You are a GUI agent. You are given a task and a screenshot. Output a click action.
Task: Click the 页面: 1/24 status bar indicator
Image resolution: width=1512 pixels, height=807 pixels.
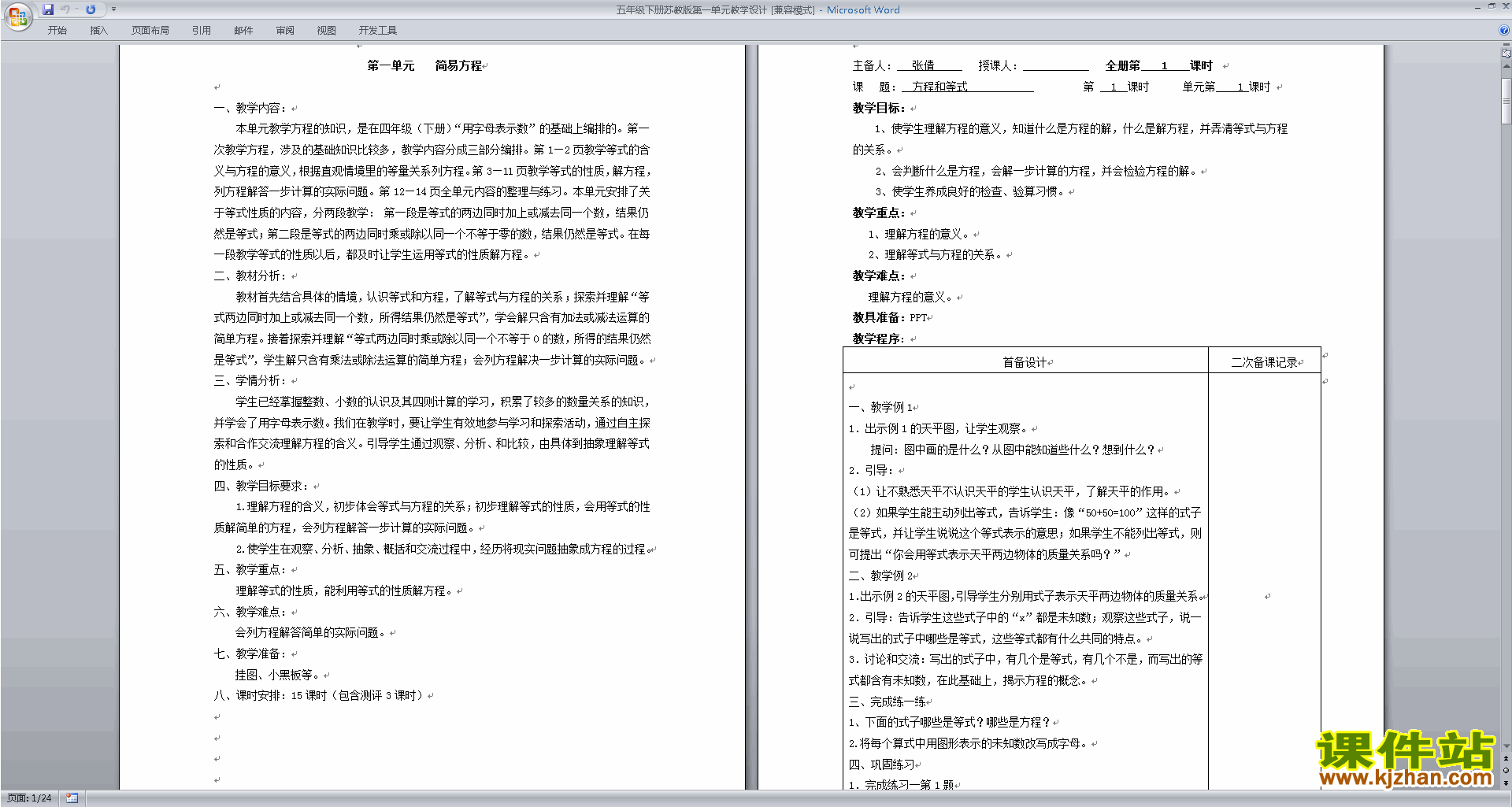(30, 798)
